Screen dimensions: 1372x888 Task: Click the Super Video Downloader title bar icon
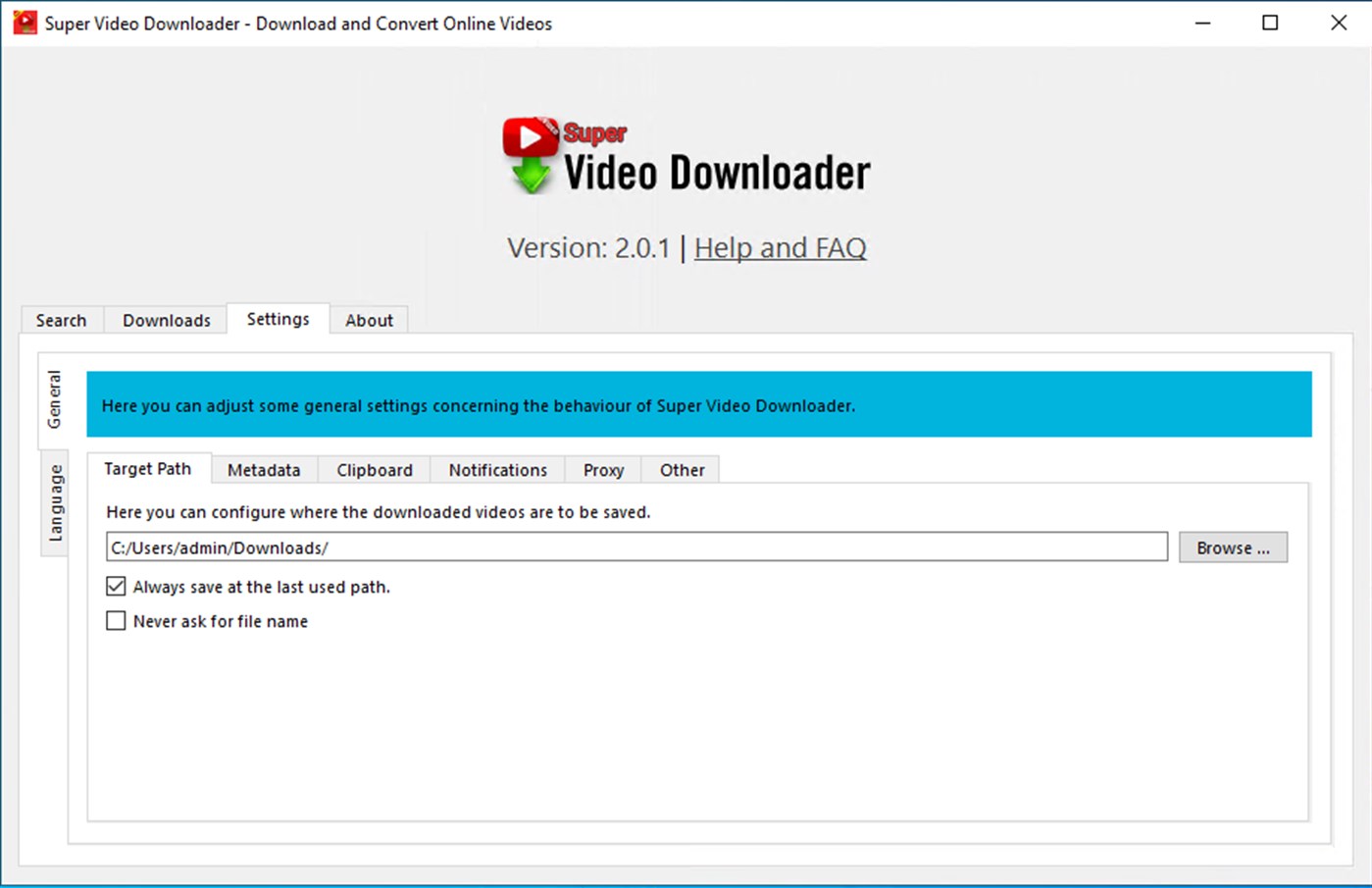click(x=25, y=23)
